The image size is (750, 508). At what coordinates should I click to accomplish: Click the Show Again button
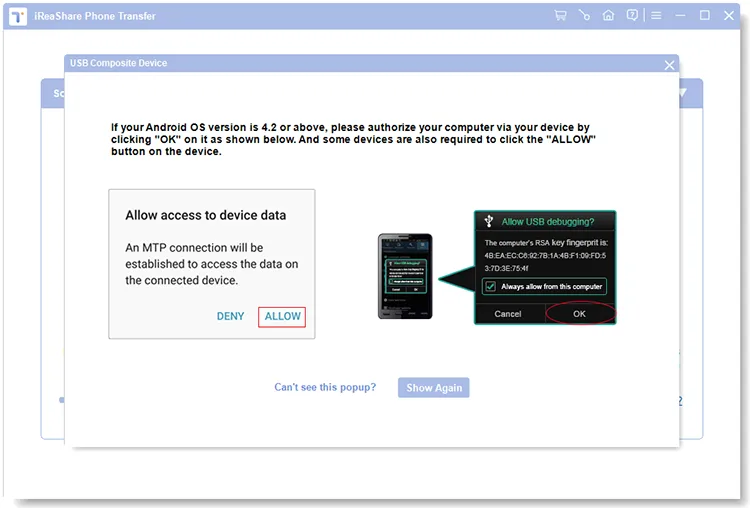[433, 387]
